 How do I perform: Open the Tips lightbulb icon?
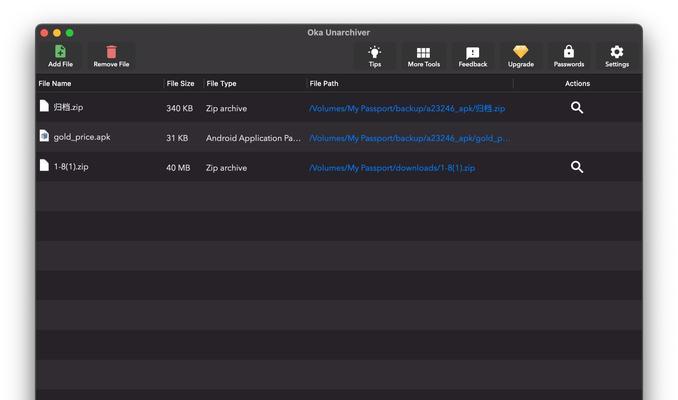click(x=374, y=52)
